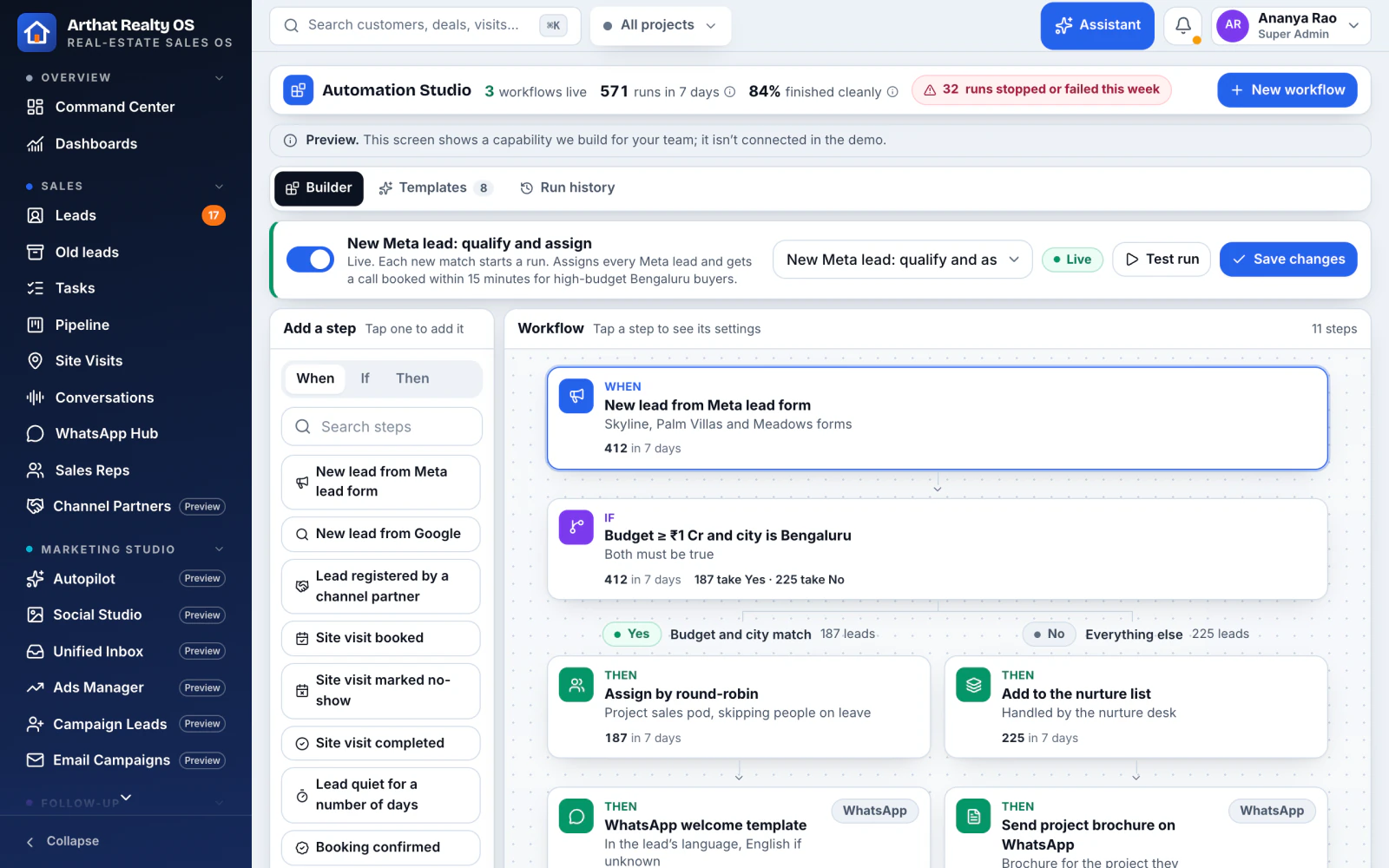This screenshot has height=868, width=1389.
Task: Click the New workflow button
Action: click(1287, 90)
